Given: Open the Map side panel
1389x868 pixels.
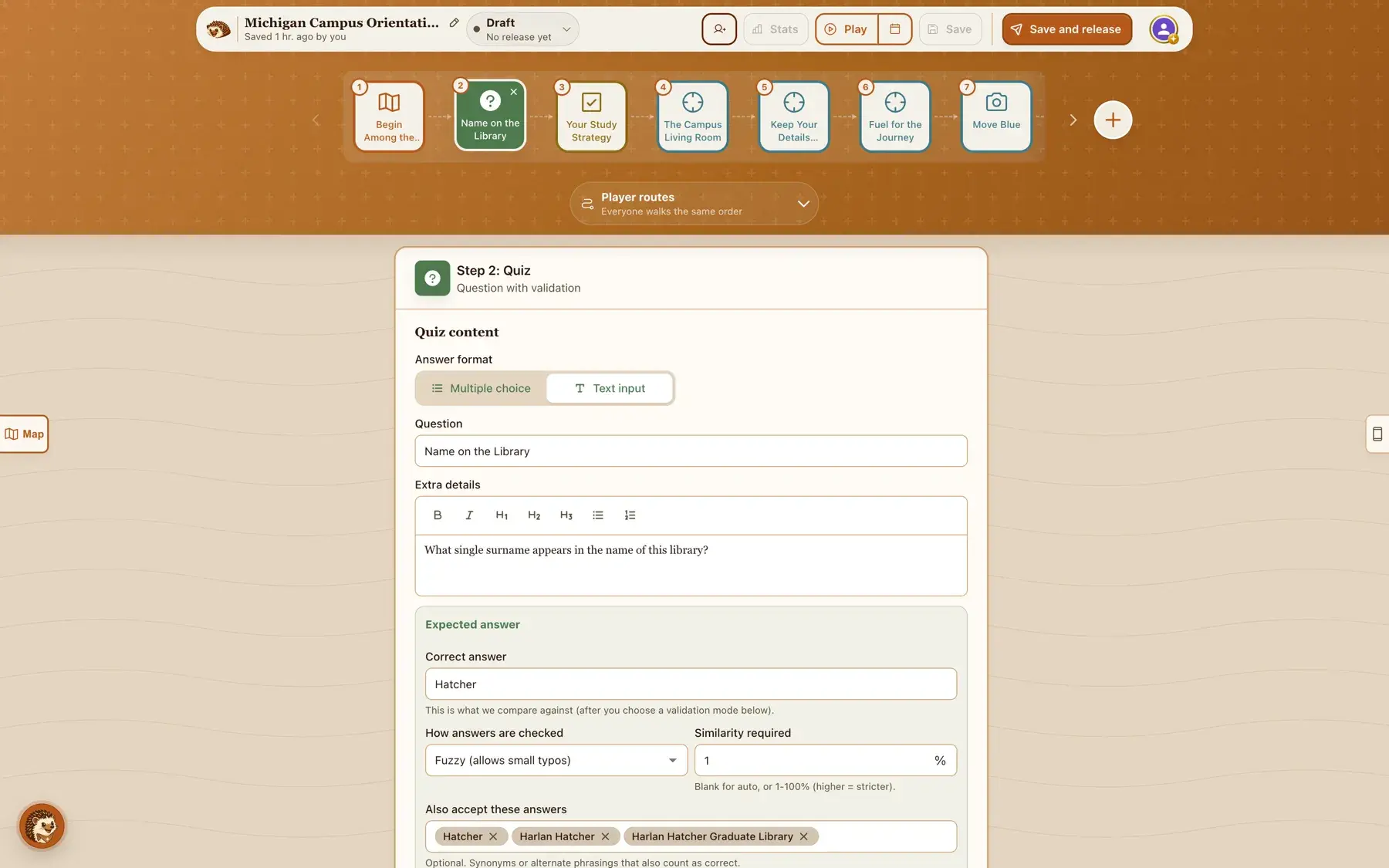Looking at the screenshot, I should 24,434.
